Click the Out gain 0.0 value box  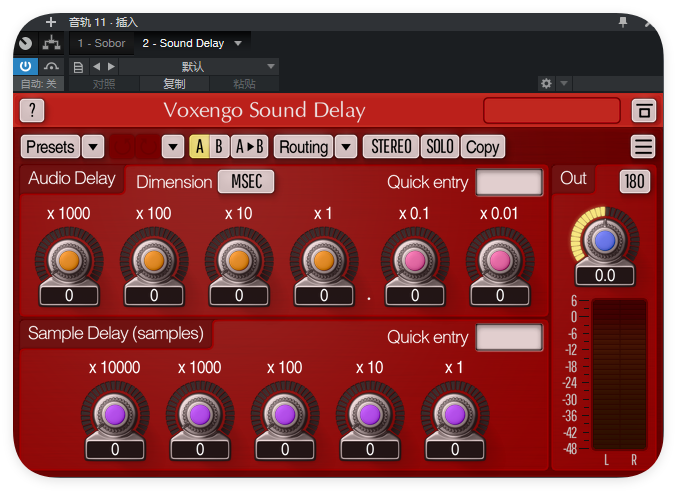coord(604,276)
